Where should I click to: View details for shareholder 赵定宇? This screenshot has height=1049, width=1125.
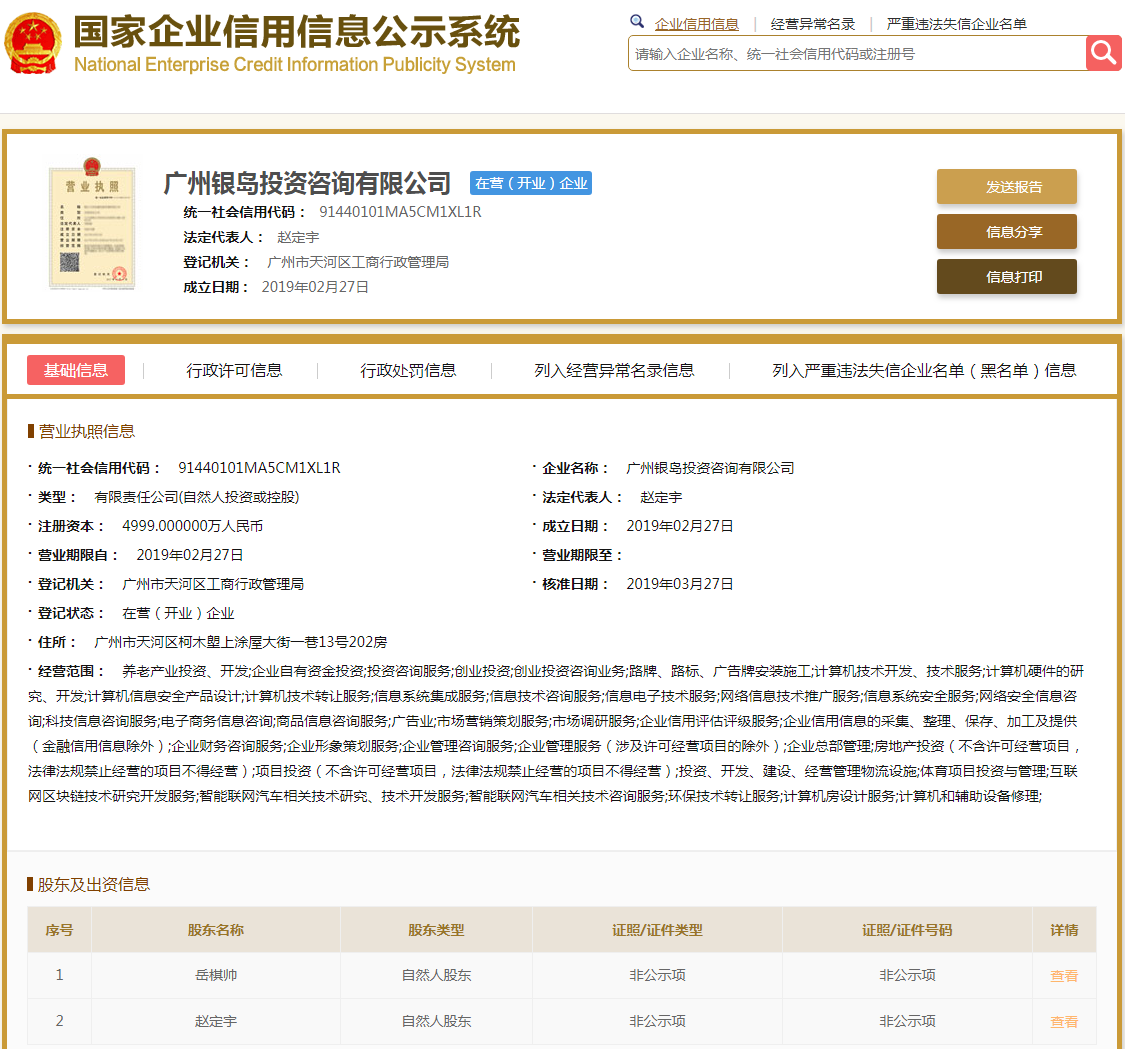[1064, 1022]
